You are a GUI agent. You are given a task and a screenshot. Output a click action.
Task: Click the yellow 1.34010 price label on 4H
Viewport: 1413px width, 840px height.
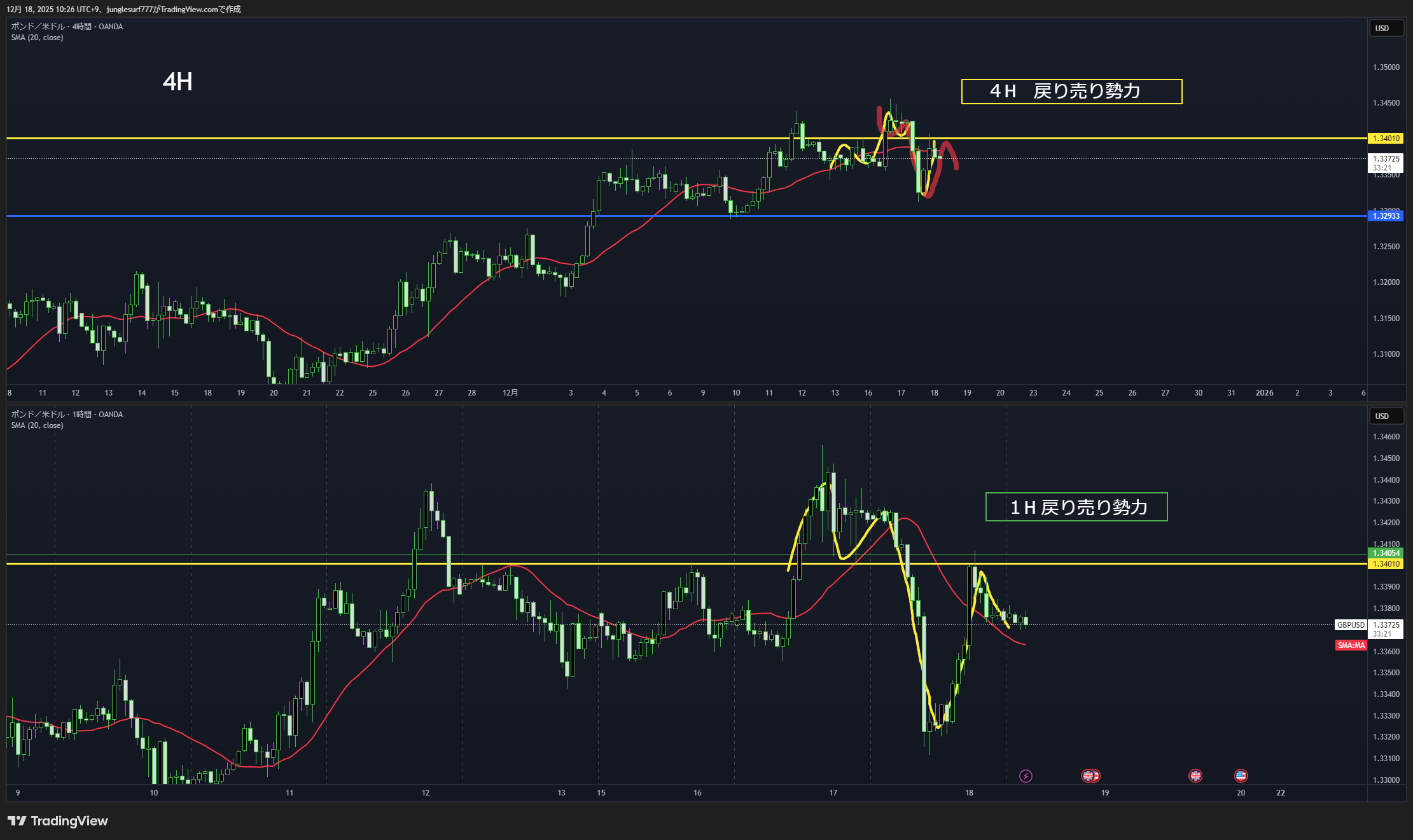pos(1386,139)
